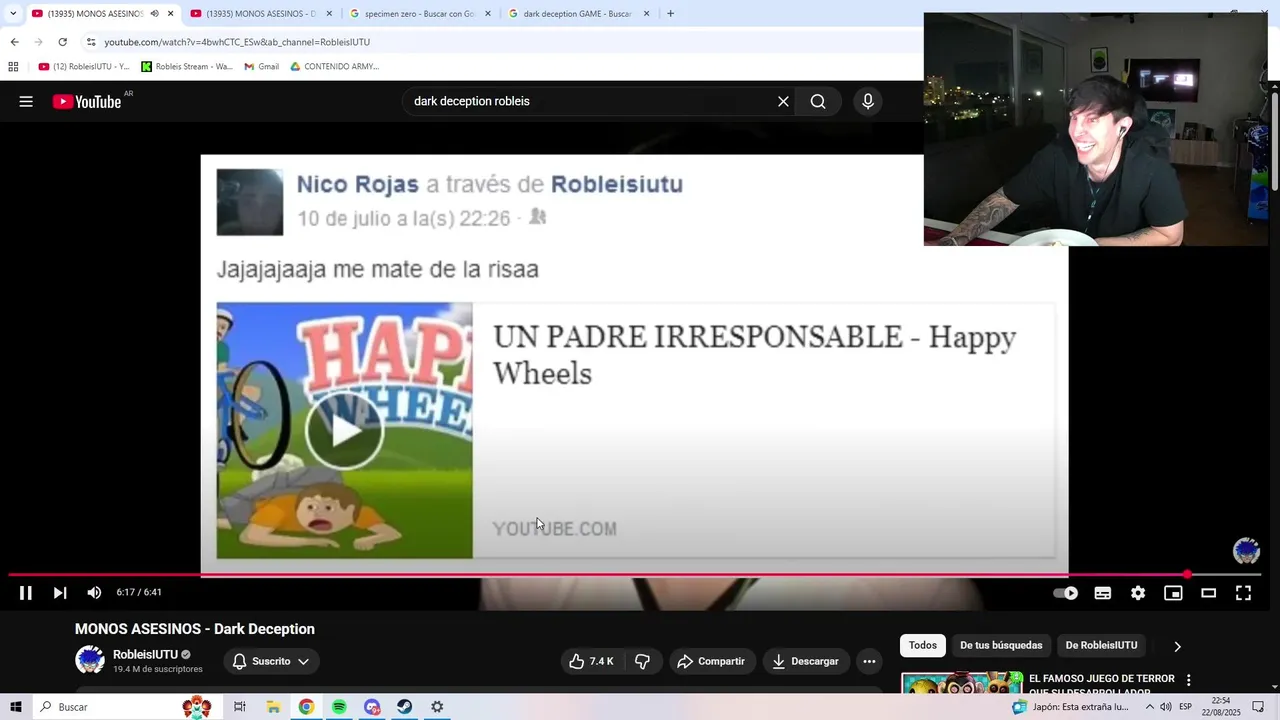Switch to the miniplayer

tap(1173, 593)
